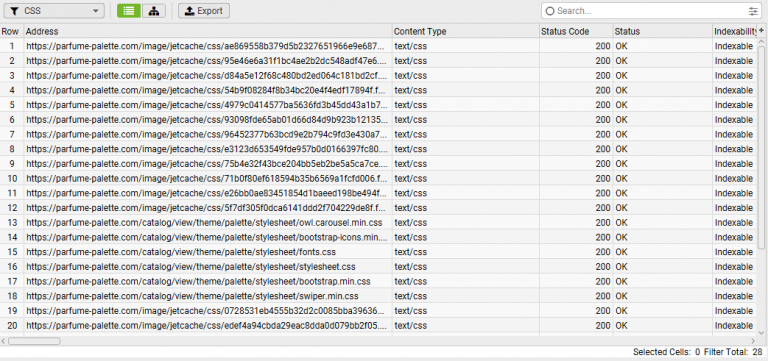This screenshot has width=768, height=361.
Task: Select the 96452377b63b jetcache address
Action: point(207,134)
